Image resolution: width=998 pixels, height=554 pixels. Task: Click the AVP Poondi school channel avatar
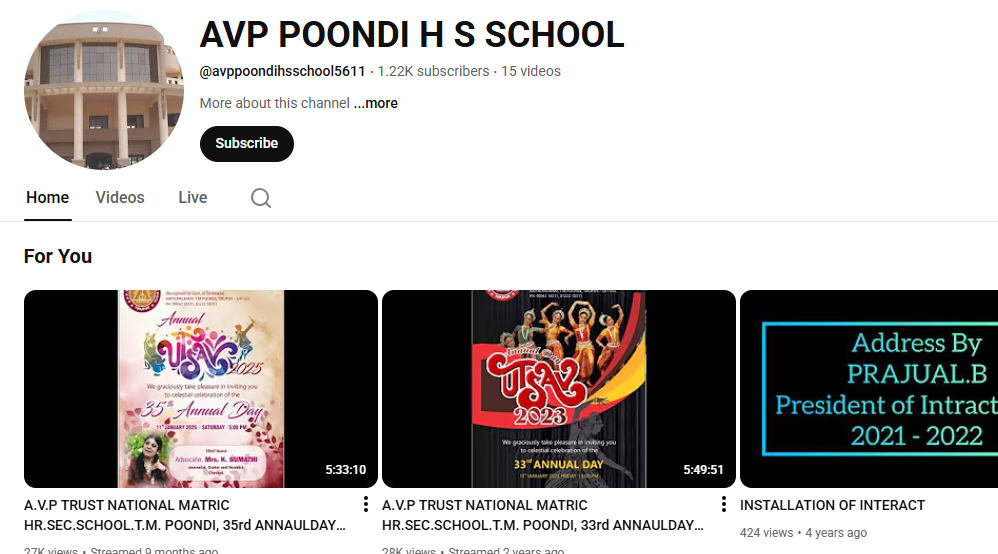point(104,90)
